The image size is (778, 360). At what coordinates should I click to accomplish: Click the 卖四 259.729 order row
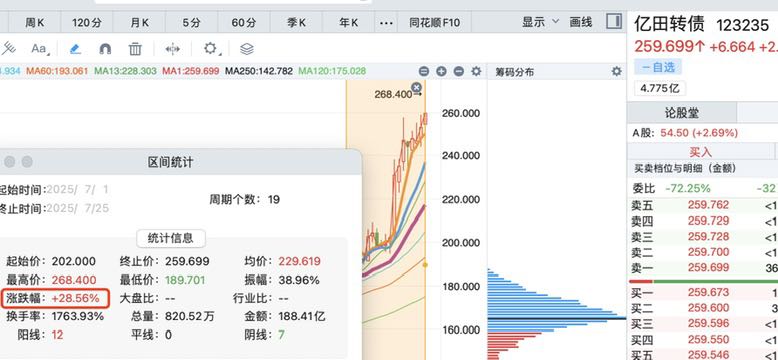[x=703, y=221]
